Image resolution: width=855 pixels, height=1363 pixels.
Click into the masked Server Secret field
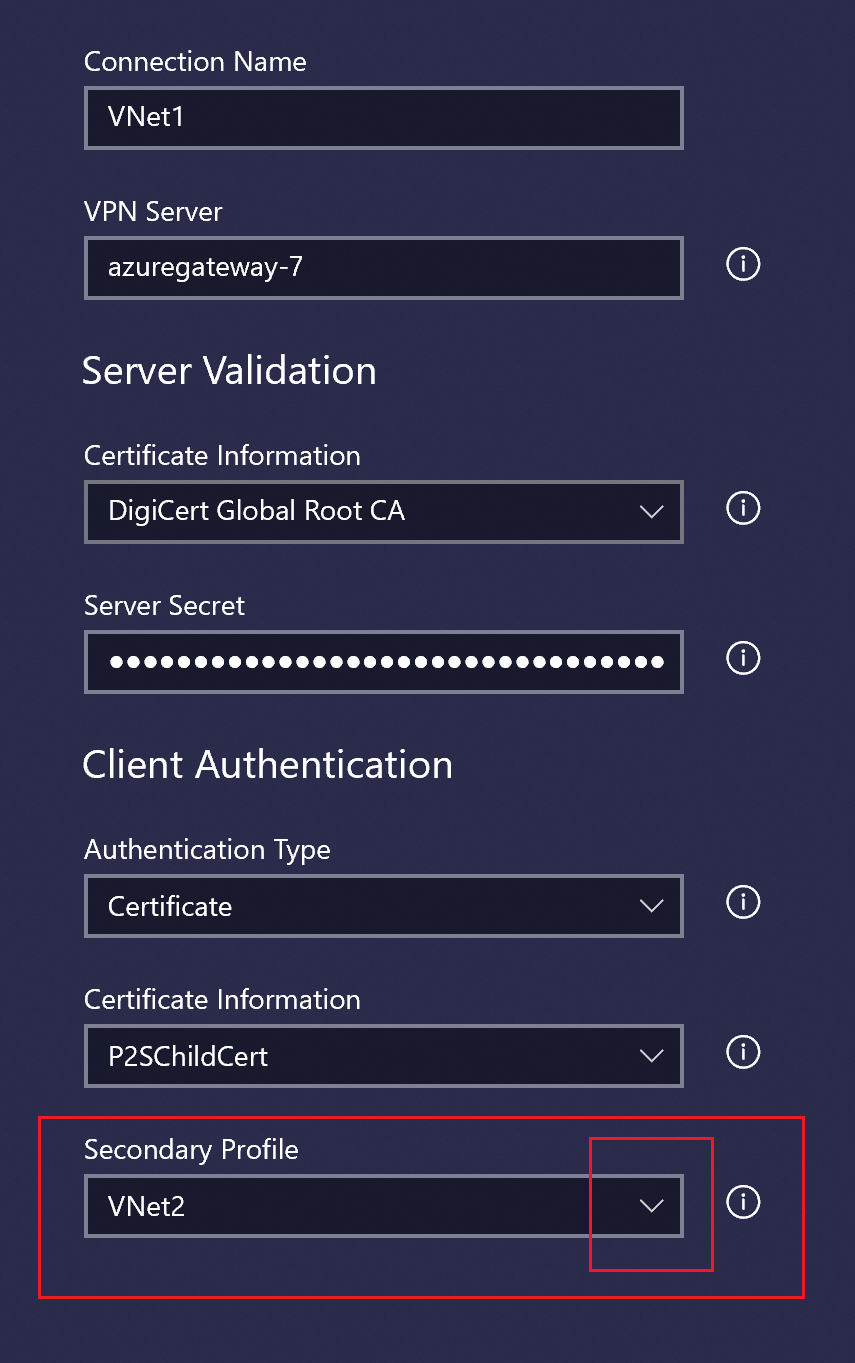(x=383, y=662)
